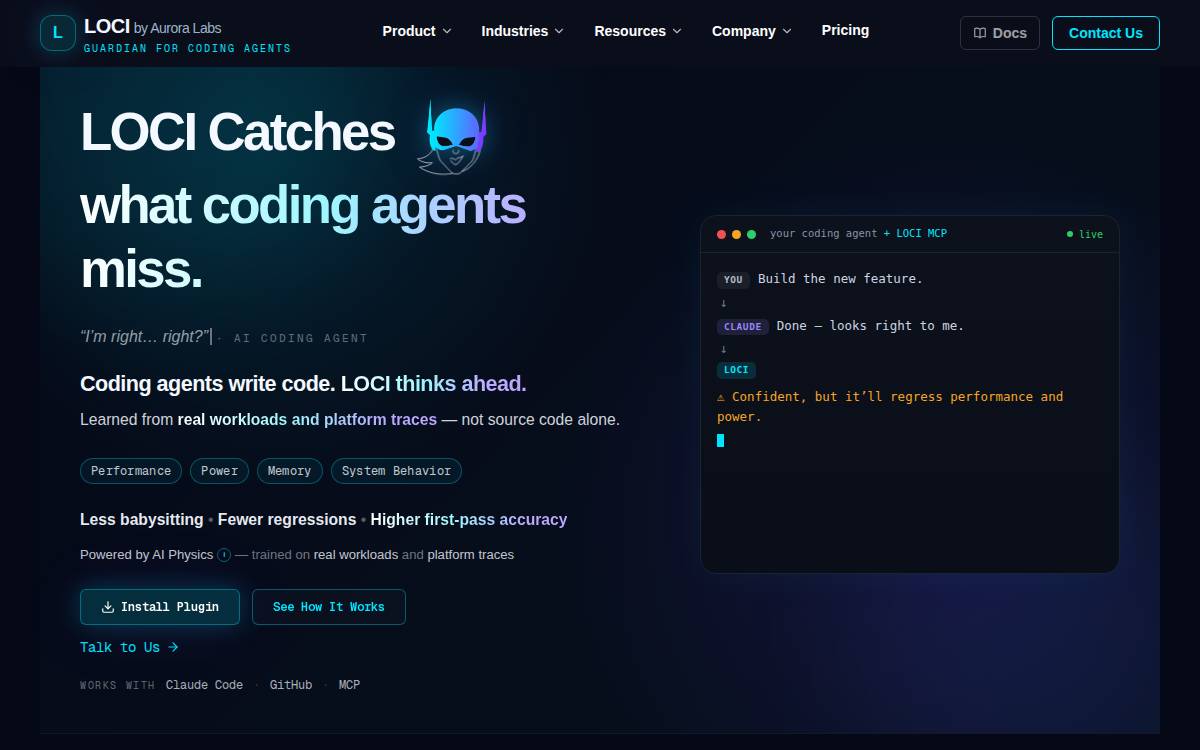Click 'Fewer regressions' text
1200x750 pixels.
[287, 520]
